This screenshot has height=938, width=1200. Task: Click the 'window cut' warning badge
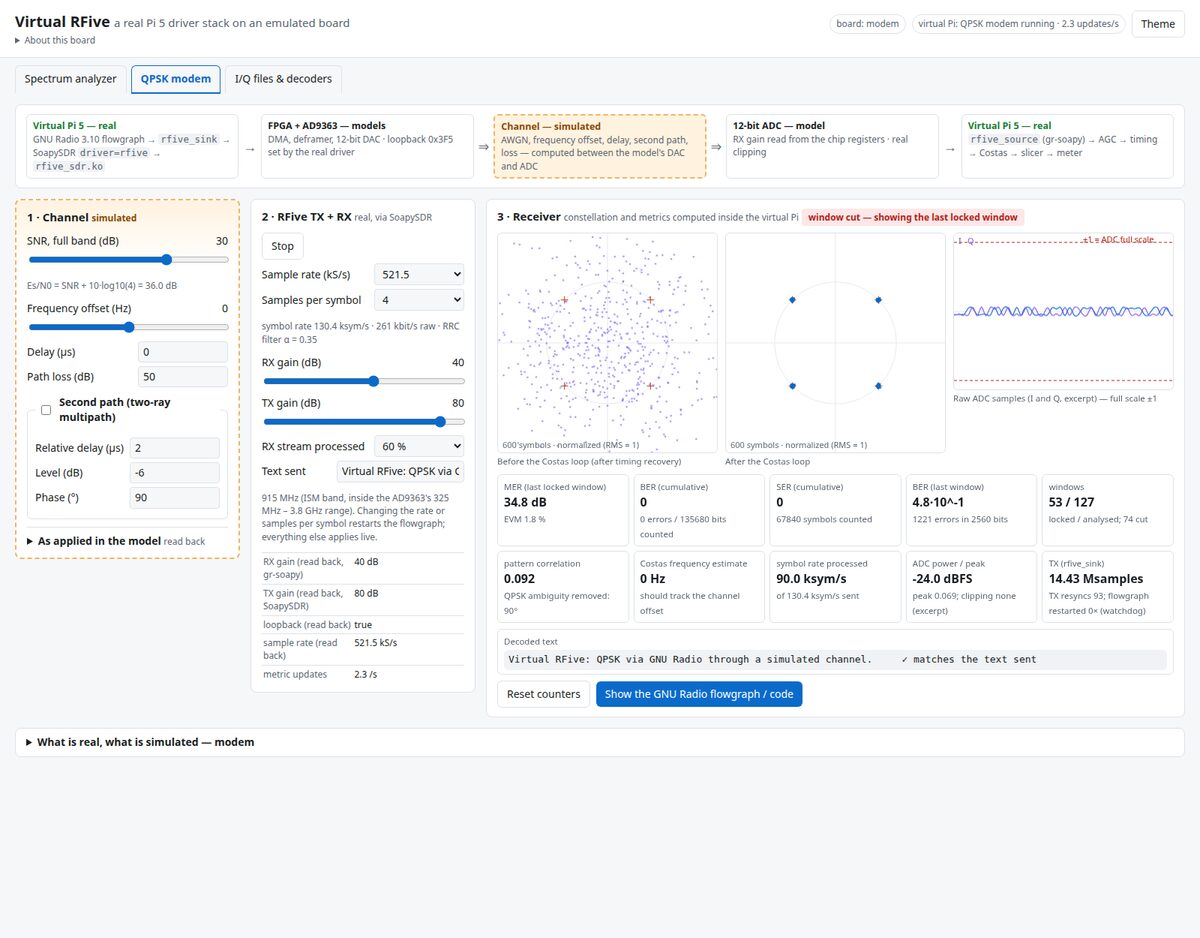click(x=913, y=217)
